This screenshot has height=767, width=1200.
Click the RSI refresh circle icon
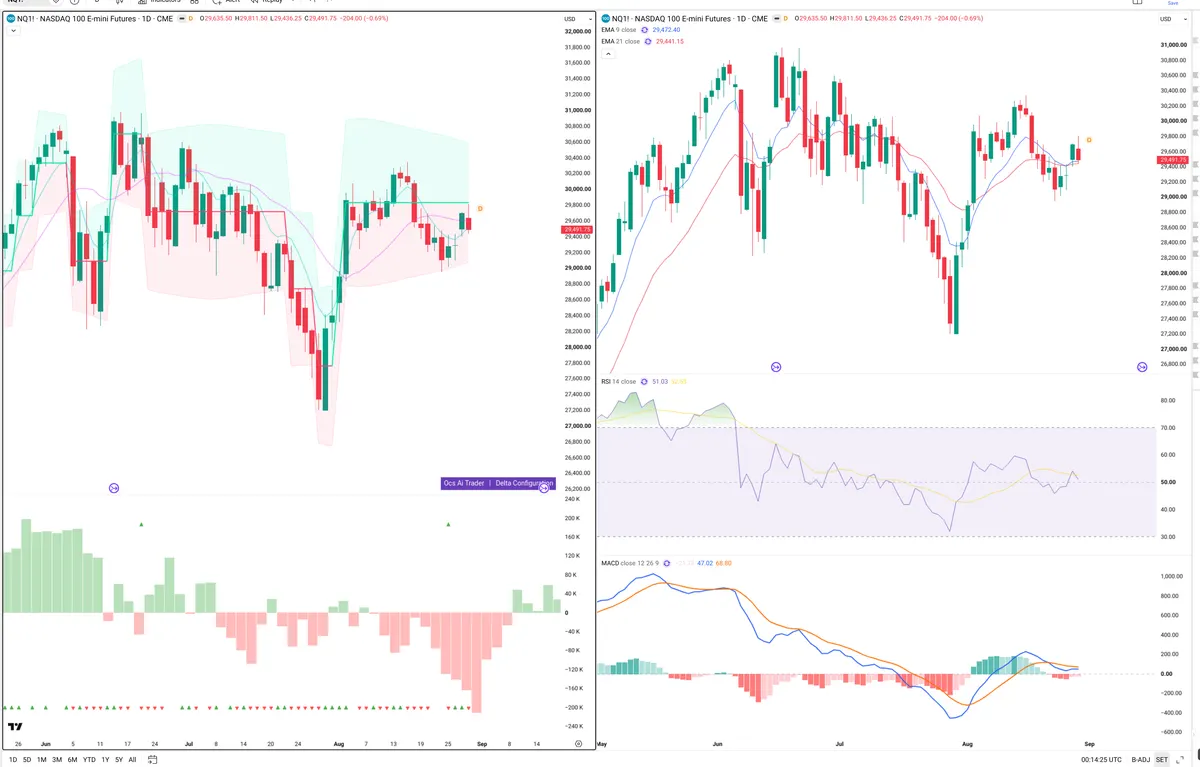[645, 381]
